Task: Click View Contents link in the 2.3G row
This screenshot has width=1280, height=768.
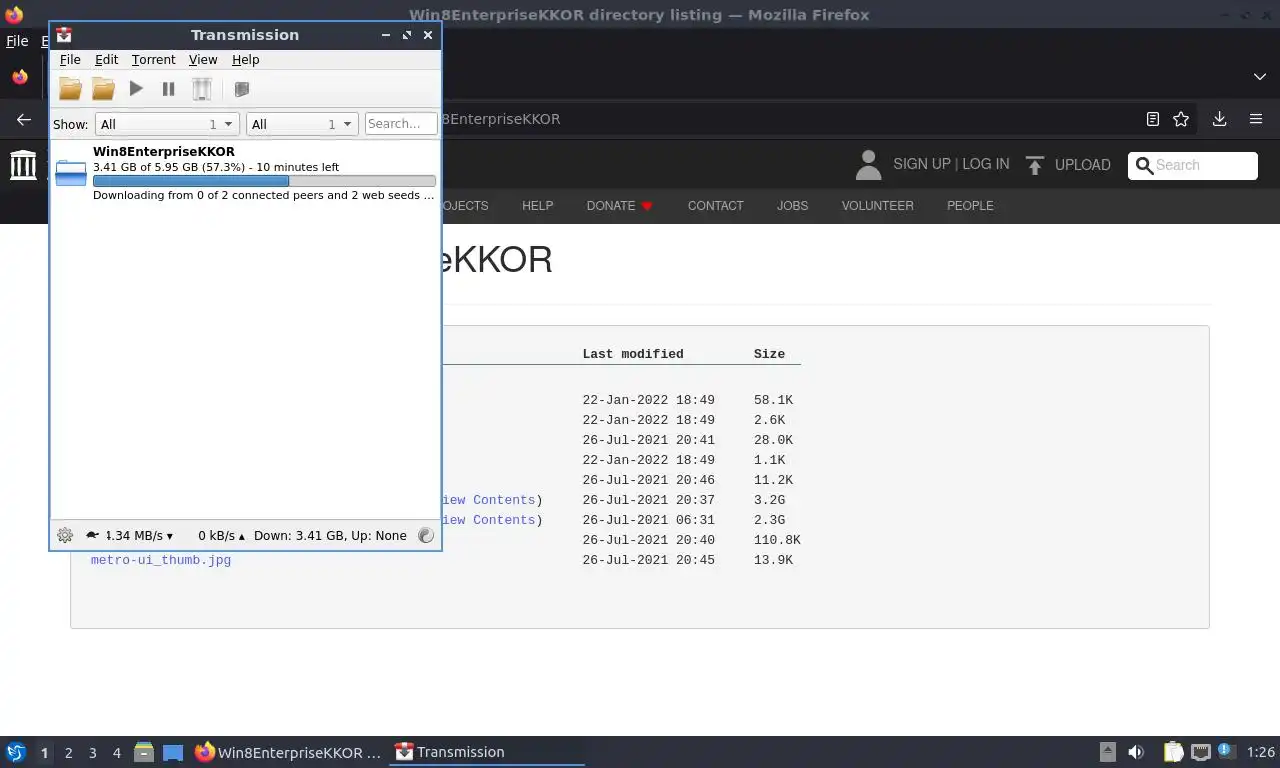Action: [x=488, y=520]
